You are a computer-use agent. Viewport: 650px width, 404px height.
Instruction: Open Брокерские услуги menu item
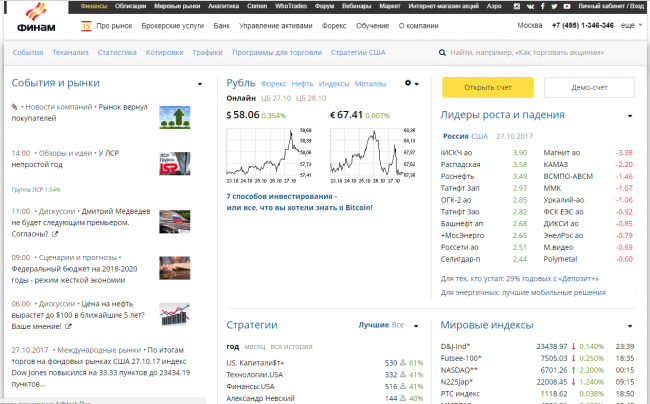click(x=174, y=24)
